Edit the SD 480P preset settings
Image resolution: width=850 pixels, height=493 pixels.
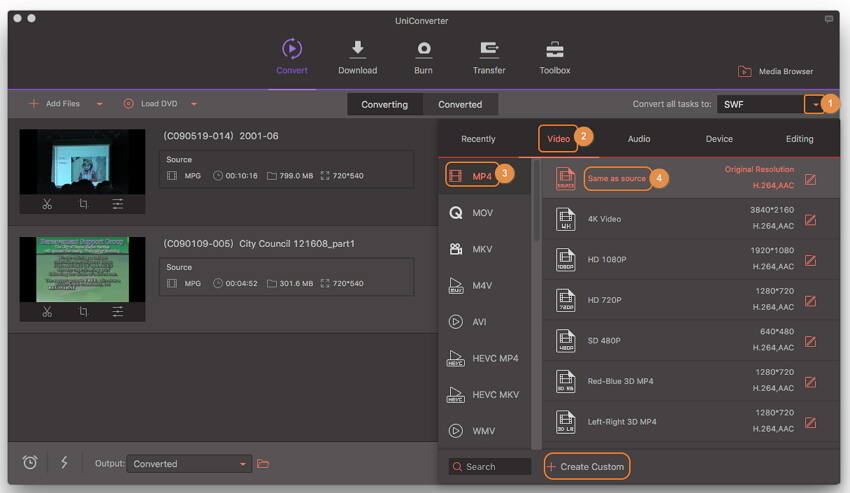pyautogui.click(x=810, y=341)
